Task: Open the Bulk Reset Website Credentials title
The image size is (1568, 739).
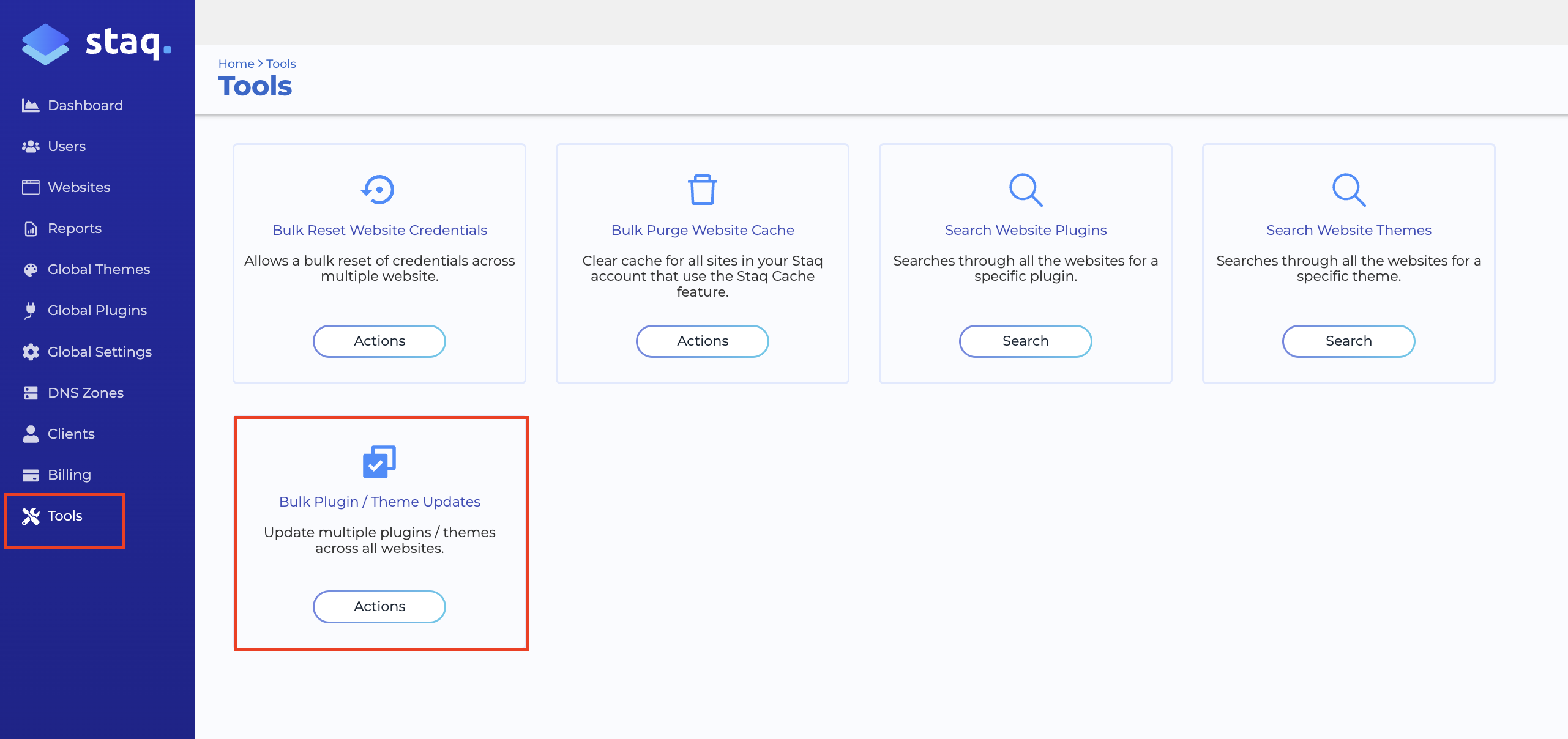Action: pos(379,230)
